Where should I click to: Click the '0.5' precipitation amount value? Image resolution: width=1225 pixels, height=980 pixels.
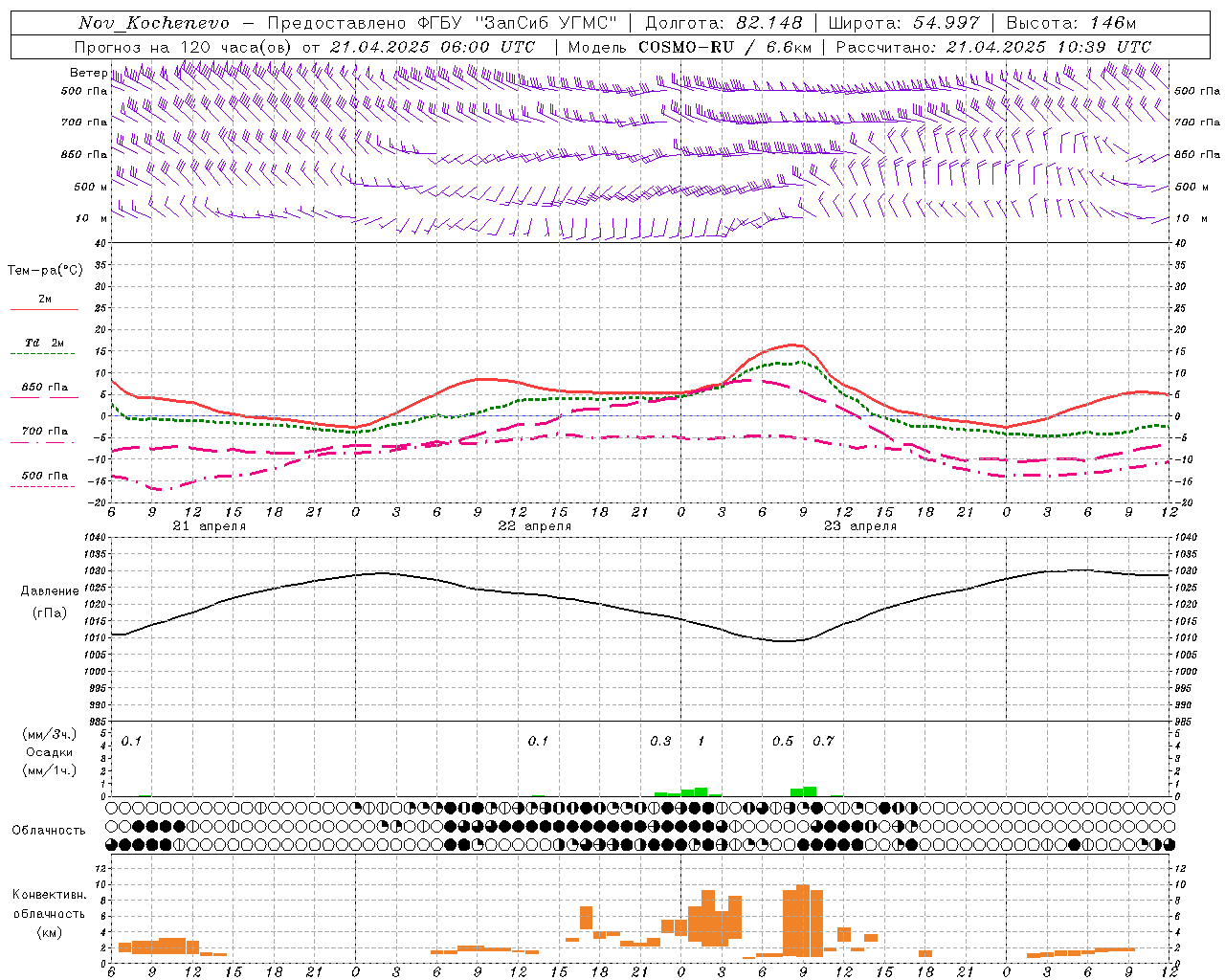[x=783, y=742]
